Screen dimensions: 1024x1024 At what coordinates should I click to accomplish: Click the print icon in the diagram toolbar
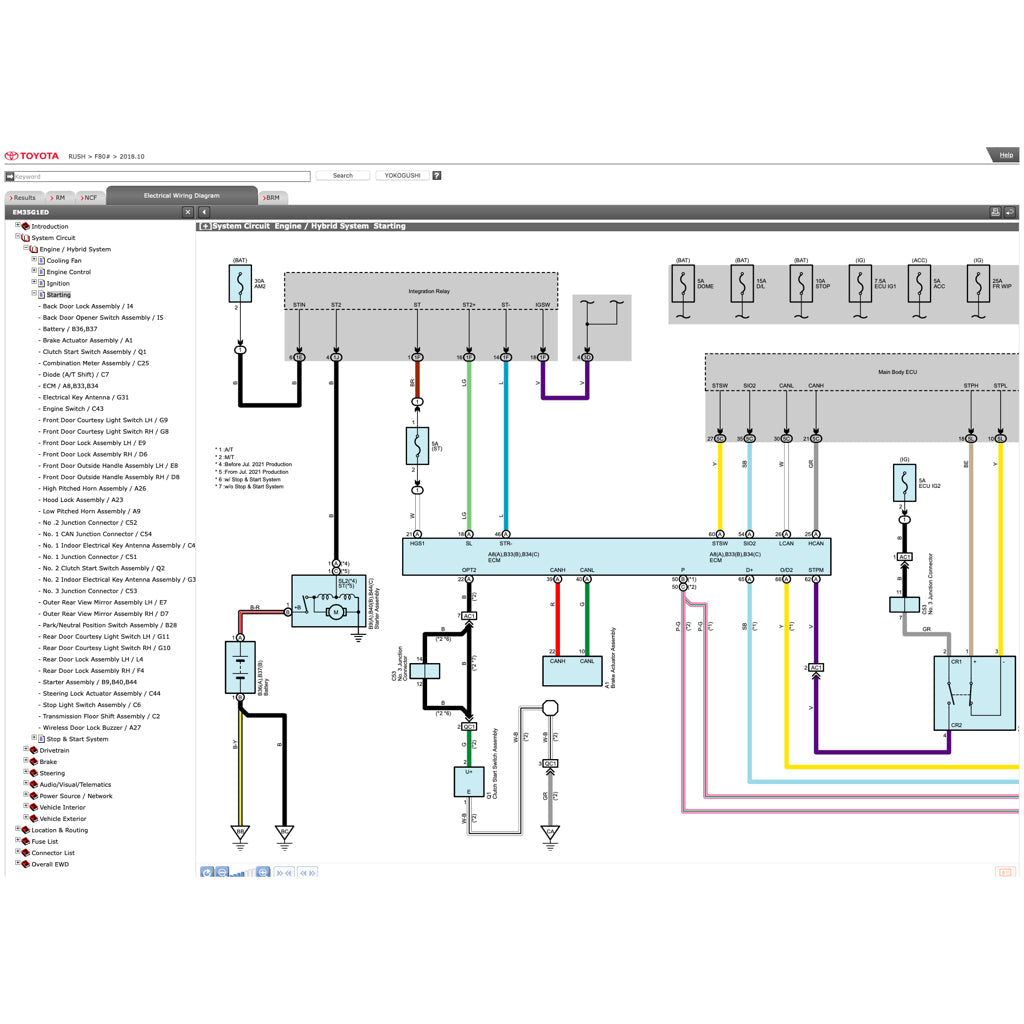pyautogui.click(x=995, y=212)
